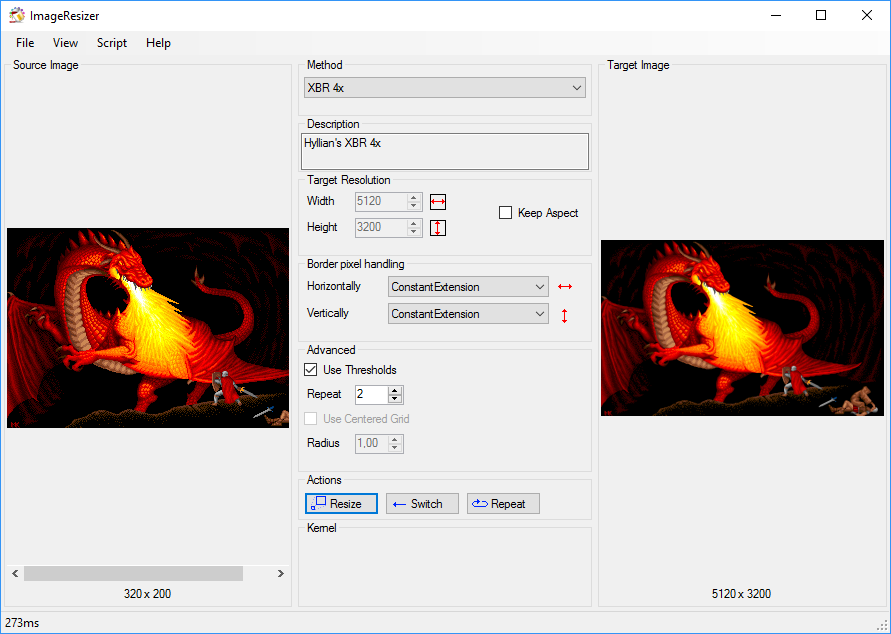Click the horizontal width-fit red arrow icon
The image size is (891, 634).
(438, 202)
